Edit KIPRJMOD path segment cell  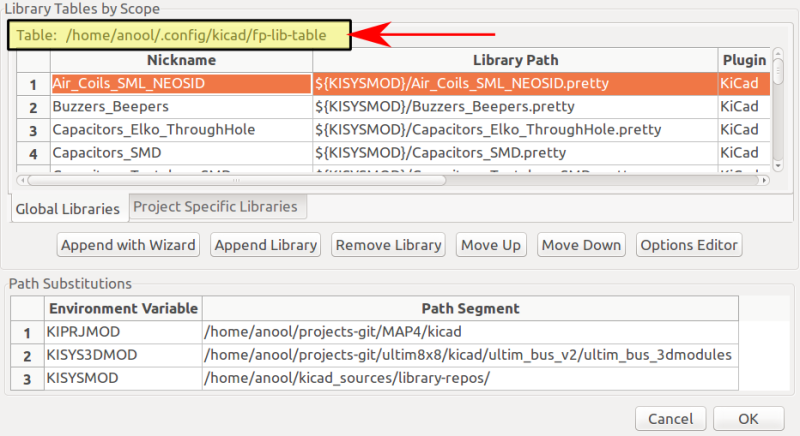470,331
